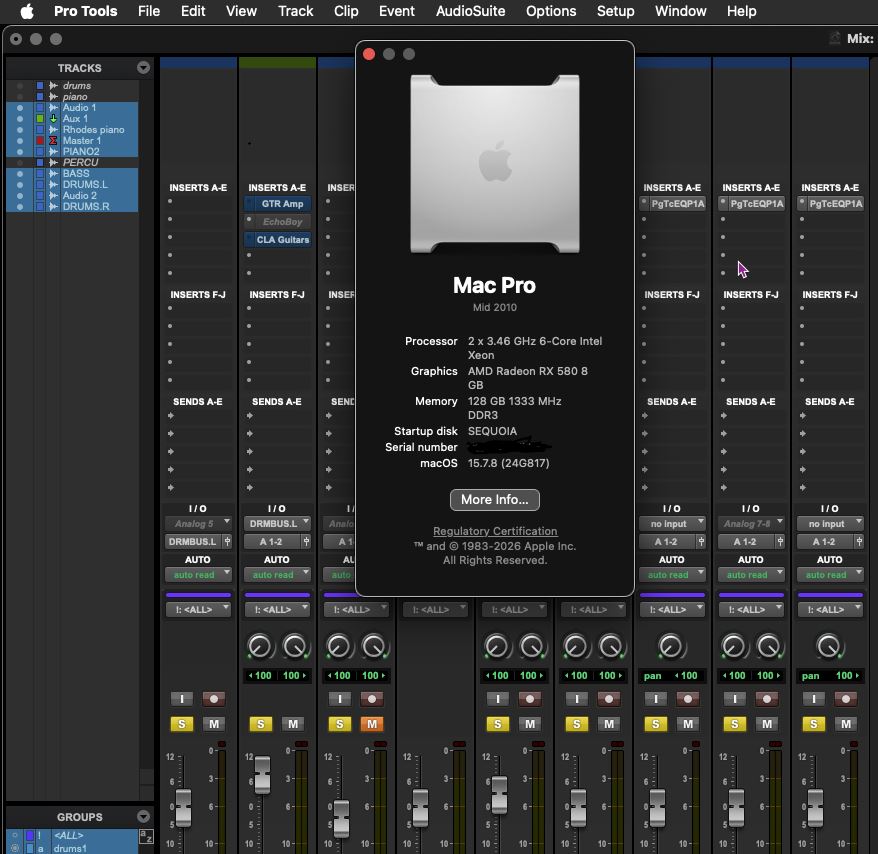Open auto read selector on Analog 7-8 strip
Image resolution: width=878 pixels, height=854 pixels.
pyautogui.click(x=751, y=575)
